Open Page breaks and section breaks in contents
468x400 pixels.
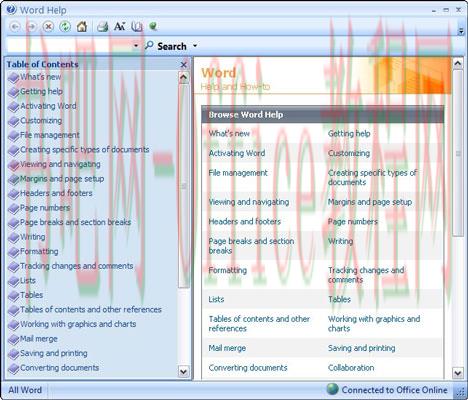[76, 222]
